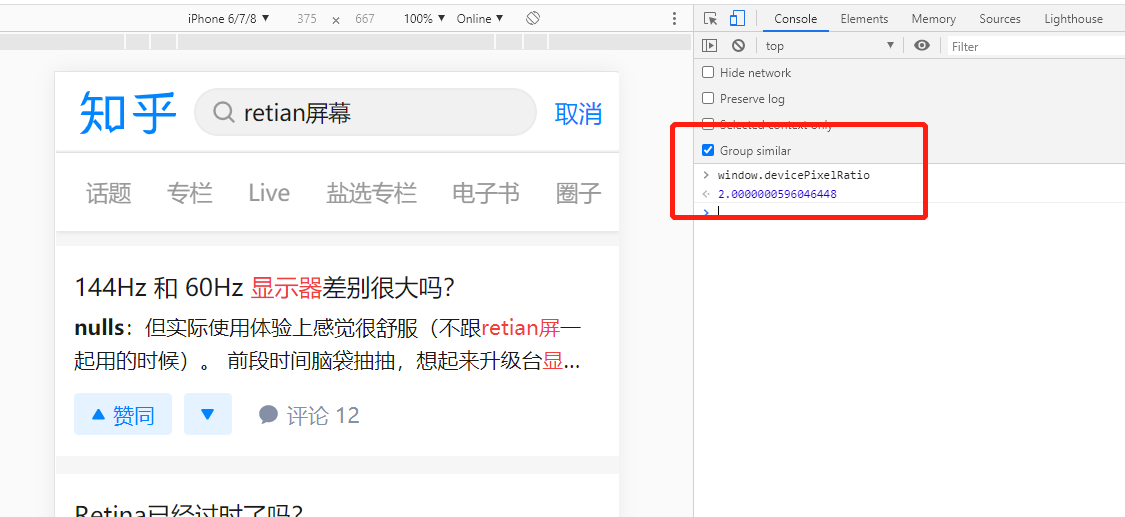Click the comment bubble icon 评论 12
Screen dimensions: 1125x517
[268, 414]
